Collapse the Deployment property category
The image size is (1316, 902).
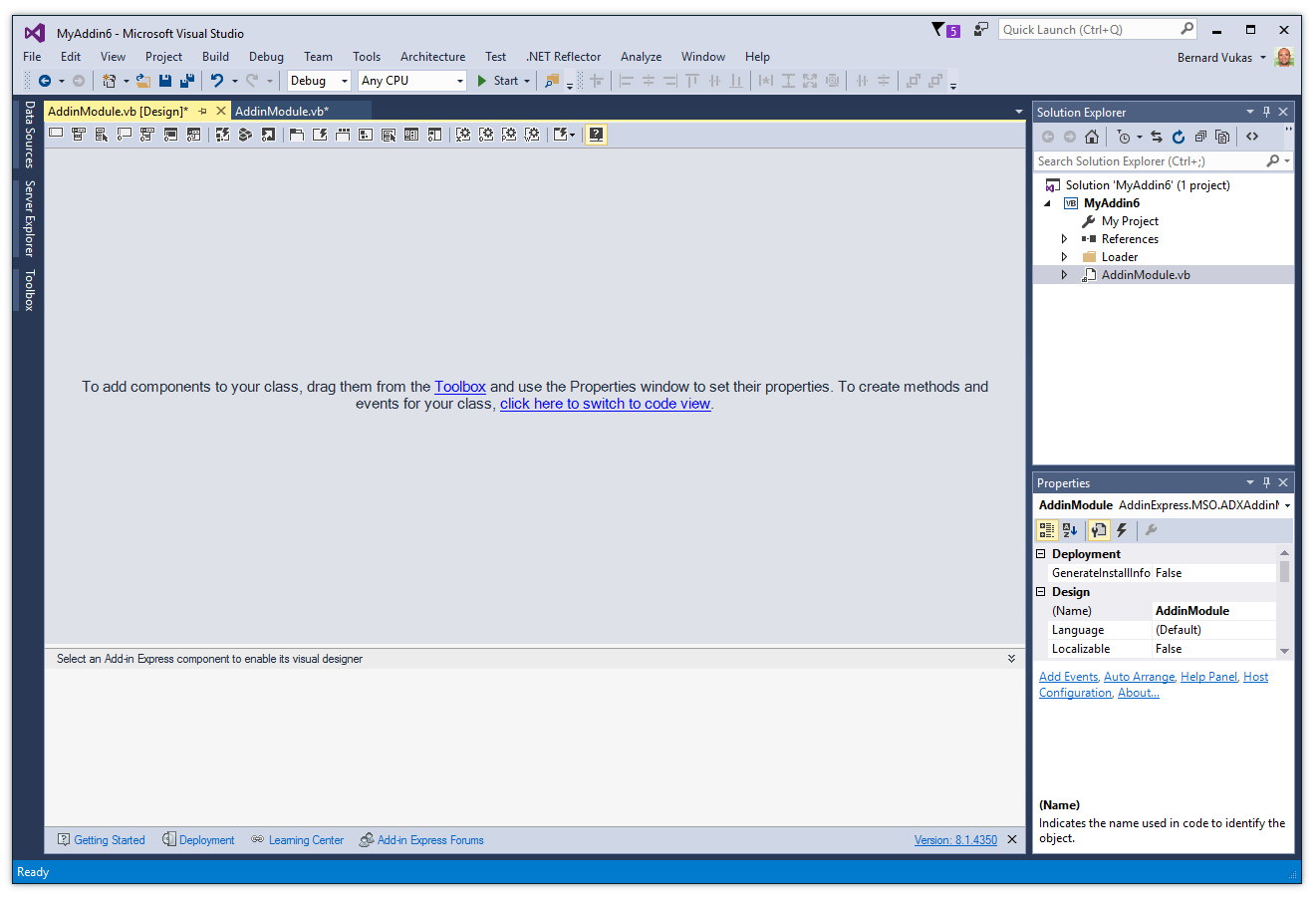pyautogui.click(x=1041, y=554)
